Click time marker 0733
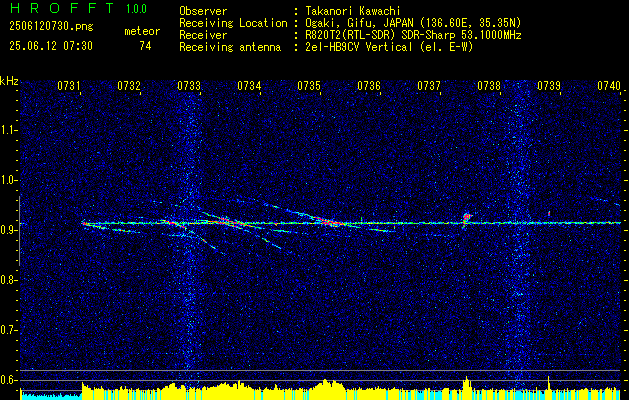 pyautogui.click(x=189, y=85)
